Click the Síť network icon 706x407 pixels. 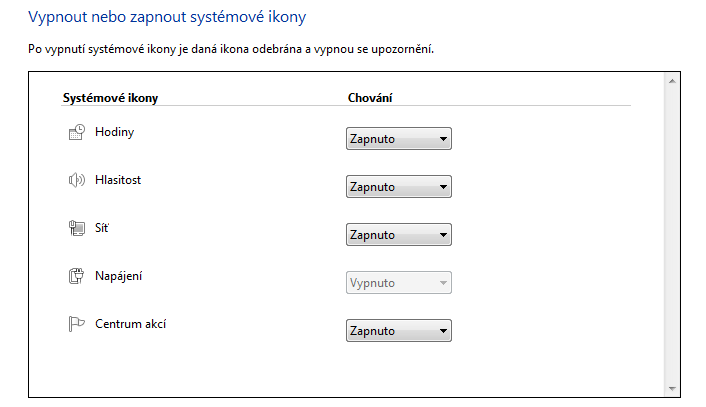tap(77, 228)
